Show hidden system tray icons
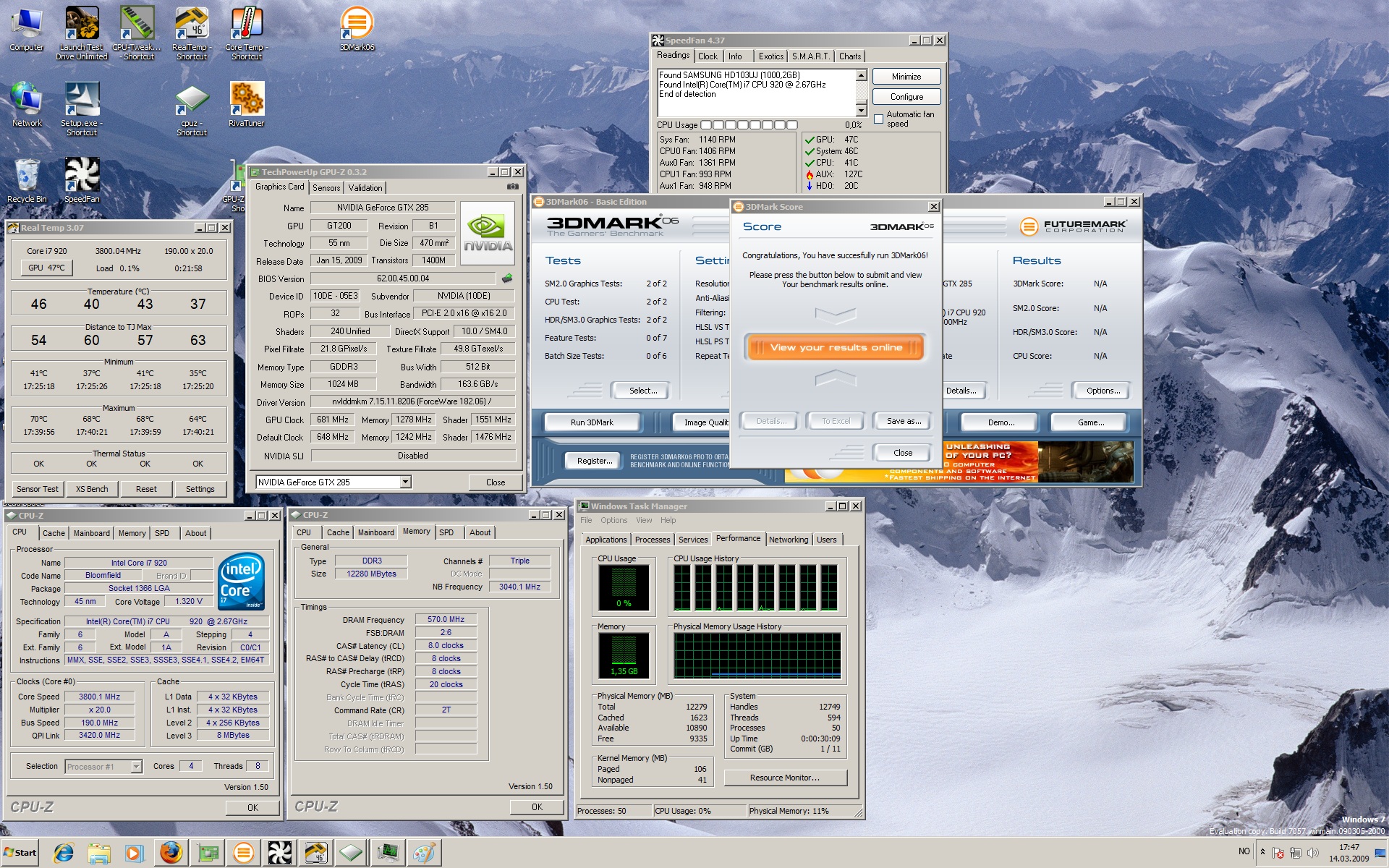 pos(1262,851)
